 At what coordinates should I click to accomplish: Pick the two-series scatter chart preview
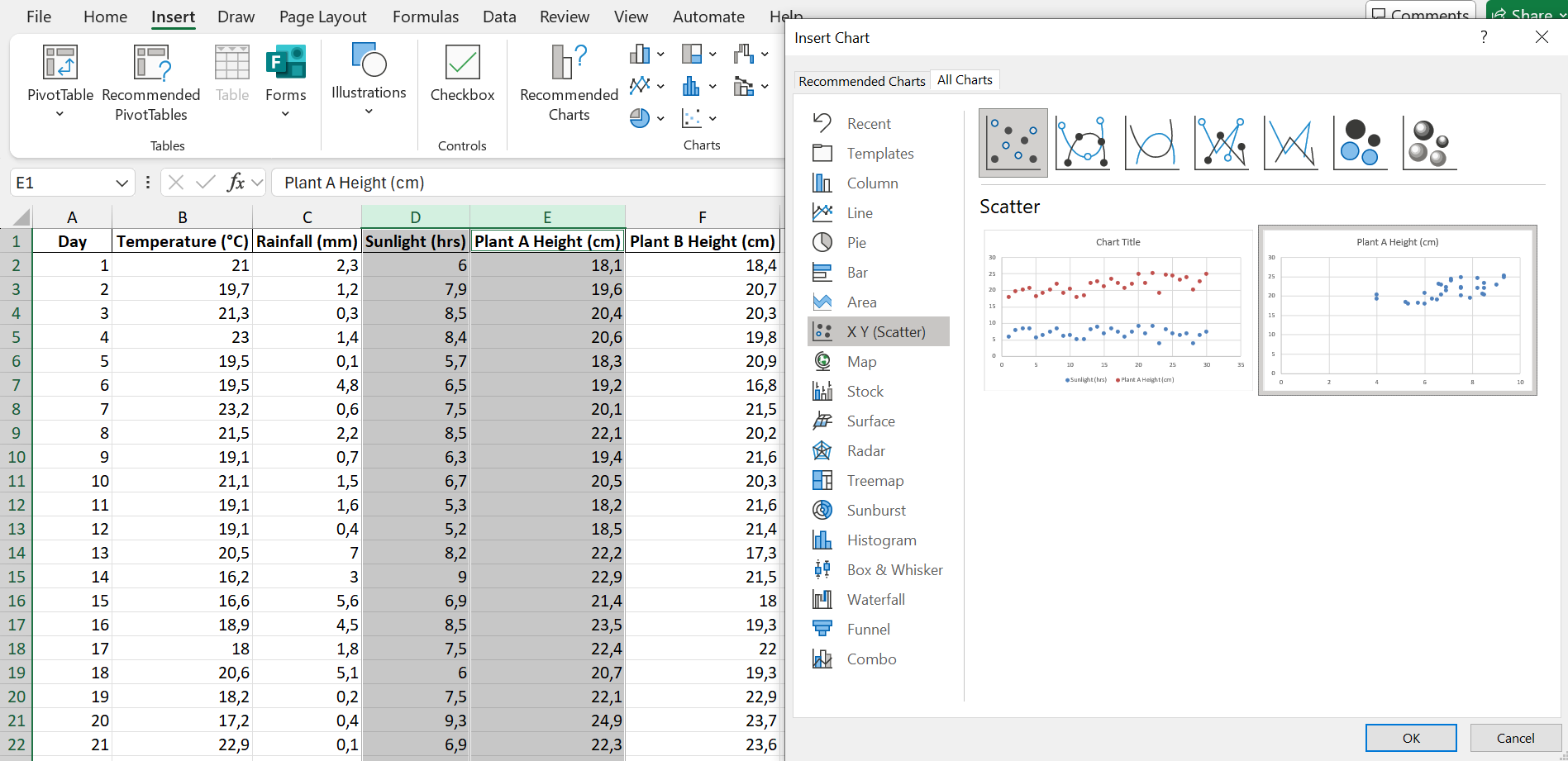(x=1118, y=311)
